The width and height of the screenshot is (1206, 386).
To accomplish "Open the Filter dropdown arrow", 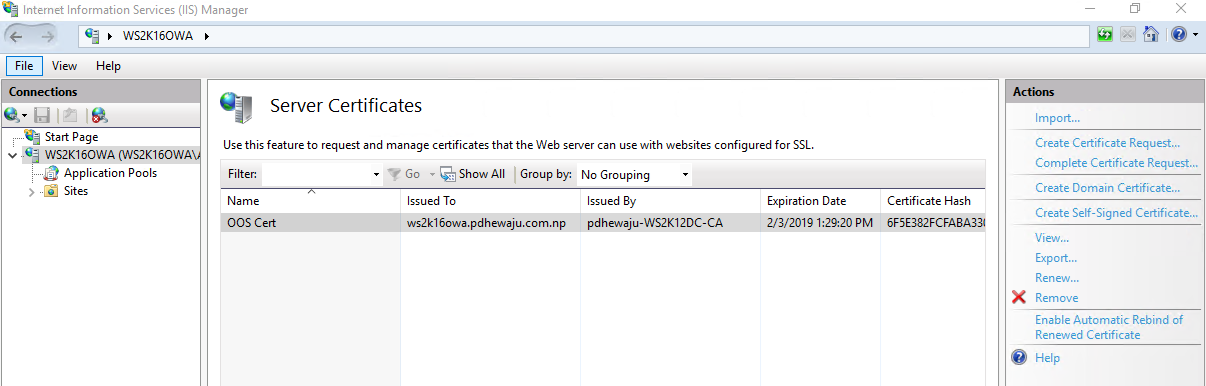I will [376, 175].
